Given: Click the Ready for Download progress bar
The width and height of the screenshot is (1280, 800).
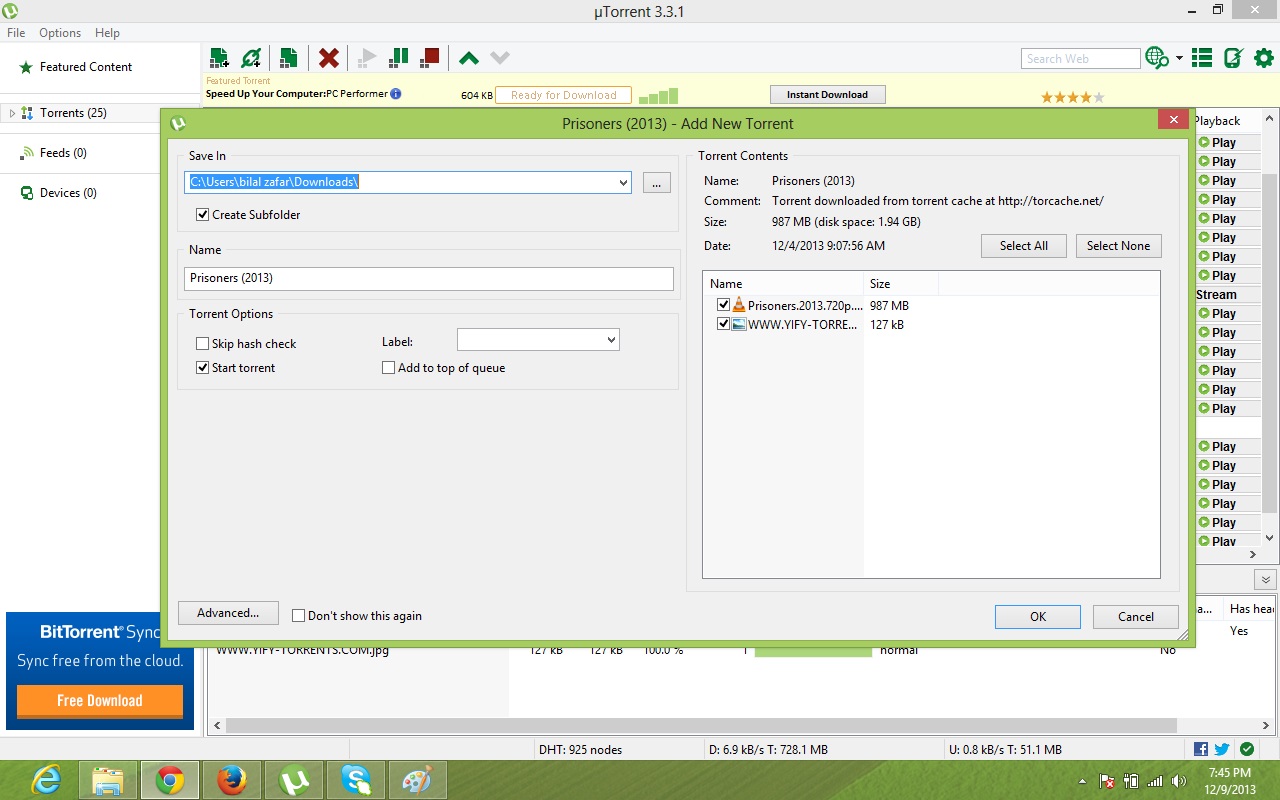Looking at the screenshot, I should tap(563, 95).
